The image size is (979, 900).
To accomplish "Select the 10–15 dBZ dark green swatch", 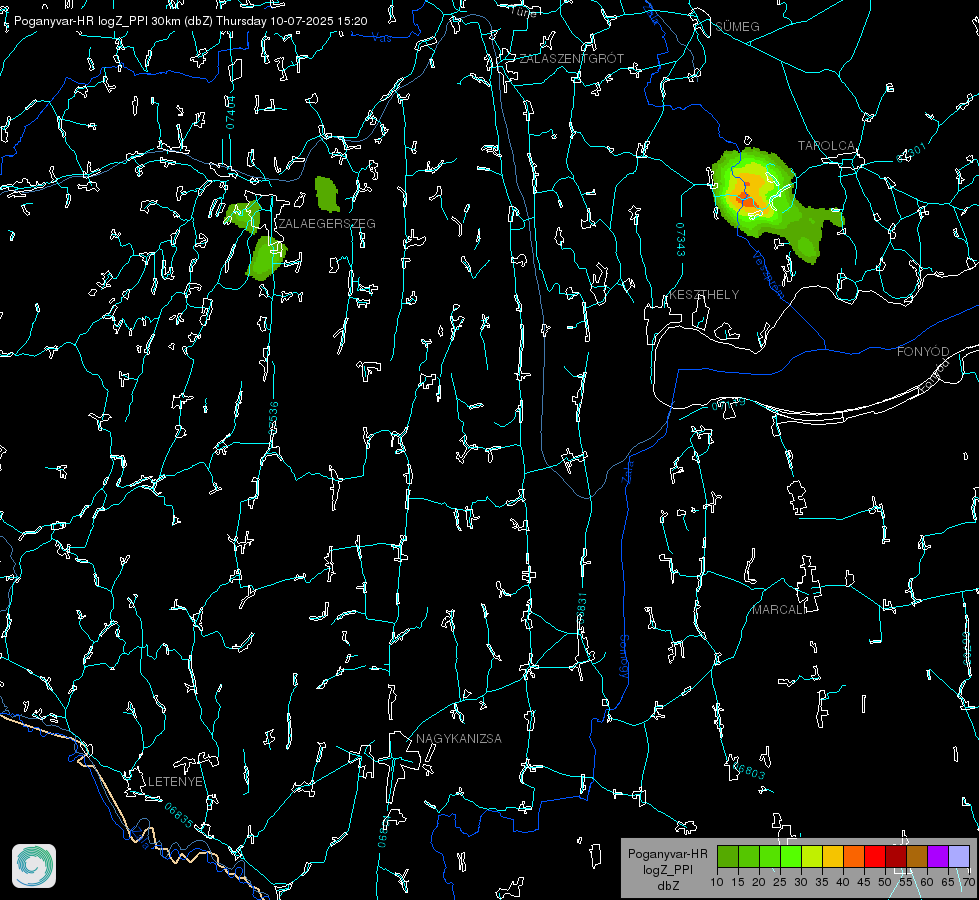I will [728, 856].
